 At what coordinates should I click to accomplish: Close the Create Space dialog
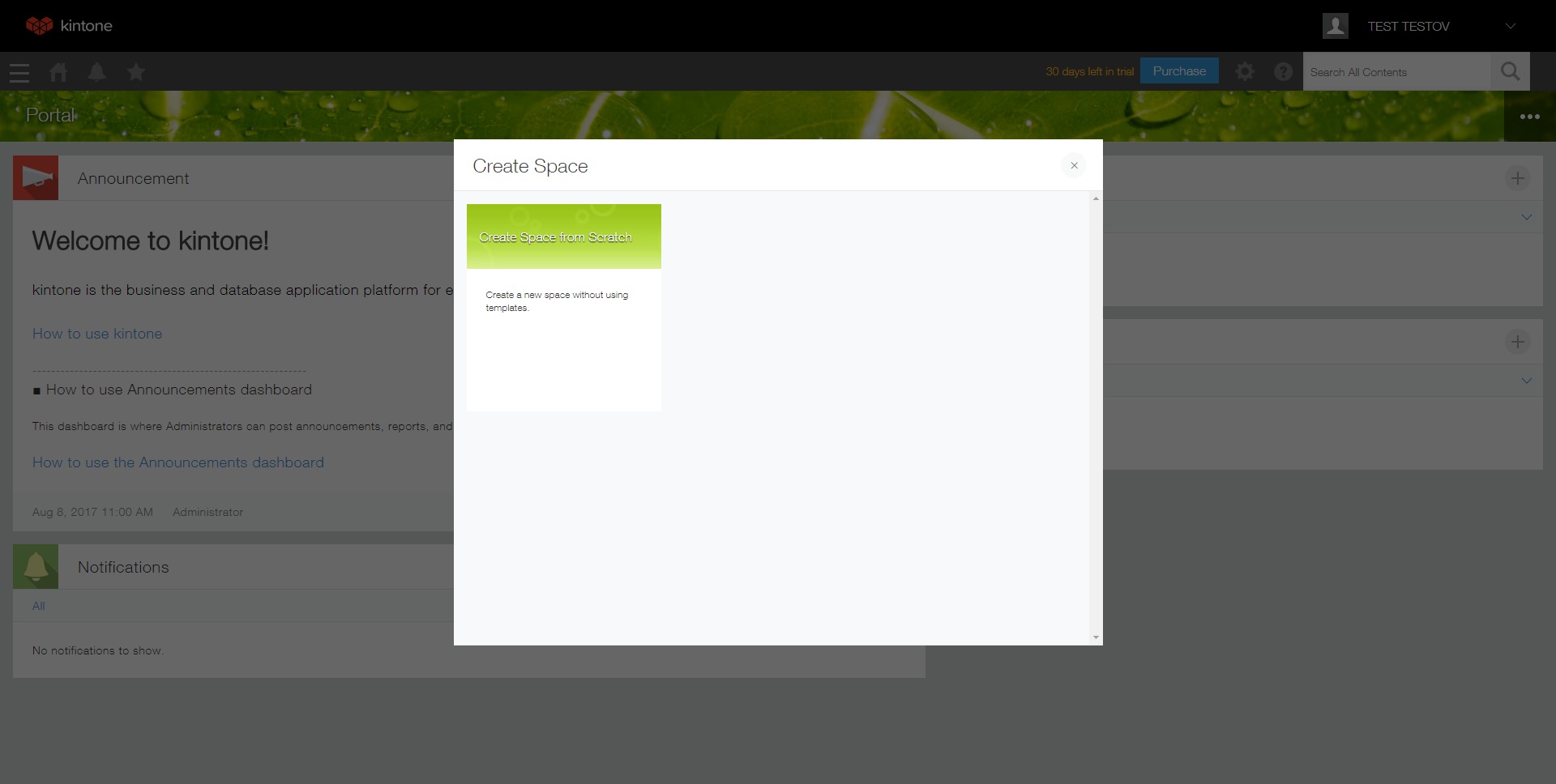(1074, 166)
